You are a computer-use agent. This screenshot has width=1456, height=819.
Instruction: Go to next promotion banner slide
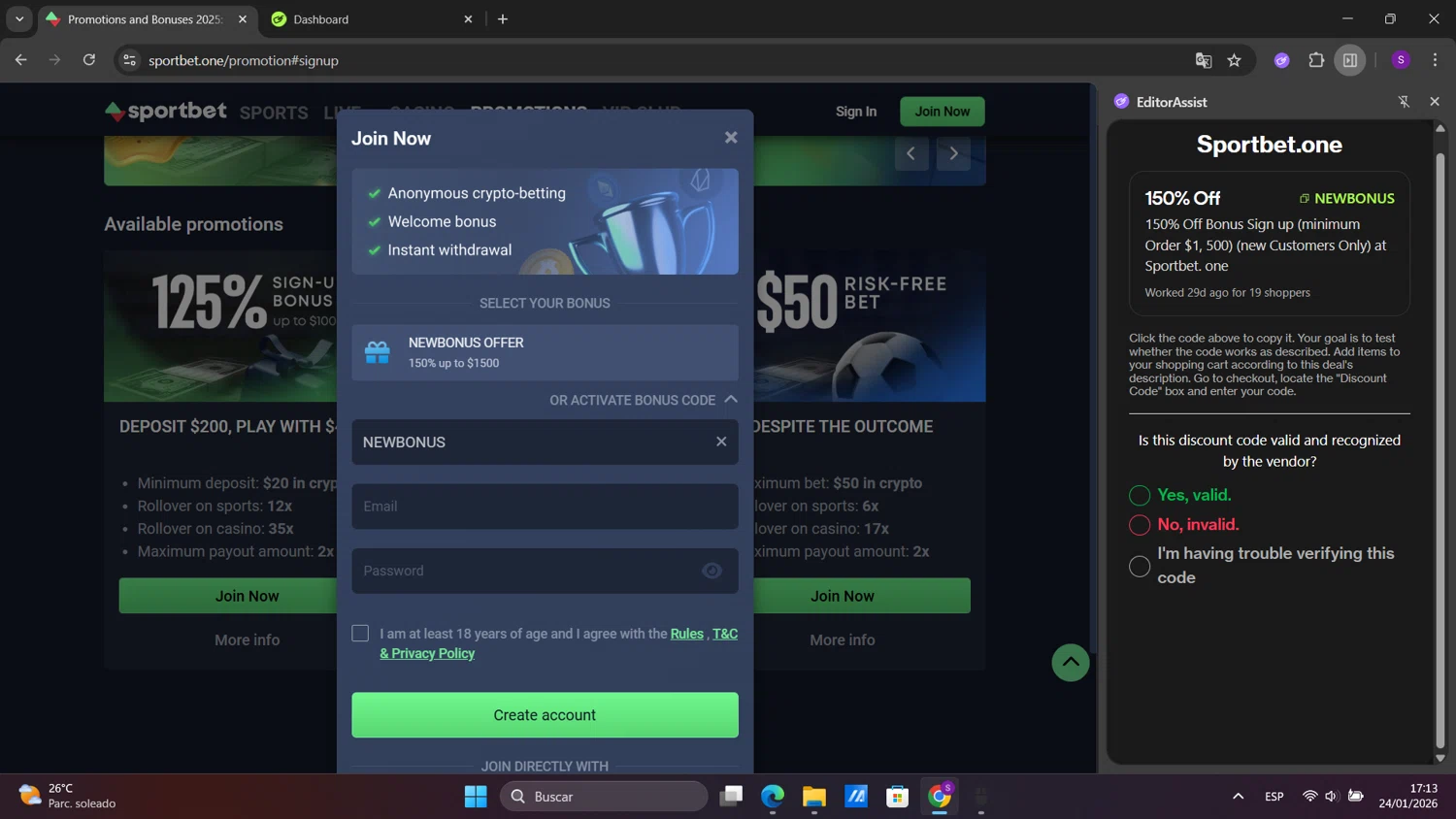pyautogui.click(x=953, y=153)
